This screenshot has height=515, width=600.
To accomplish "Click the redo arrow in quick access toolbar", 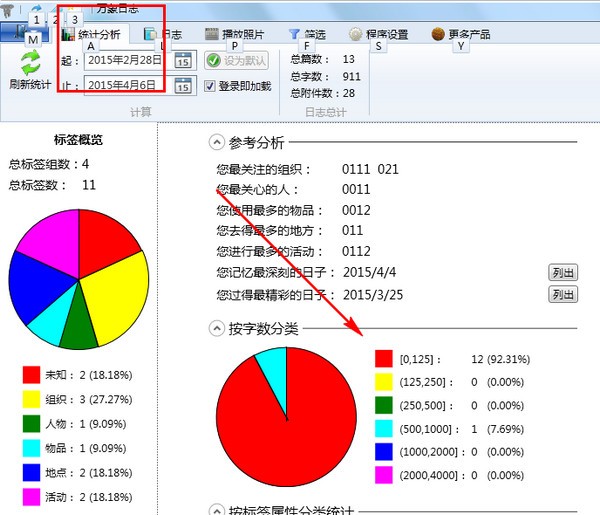I will [36, 8].
